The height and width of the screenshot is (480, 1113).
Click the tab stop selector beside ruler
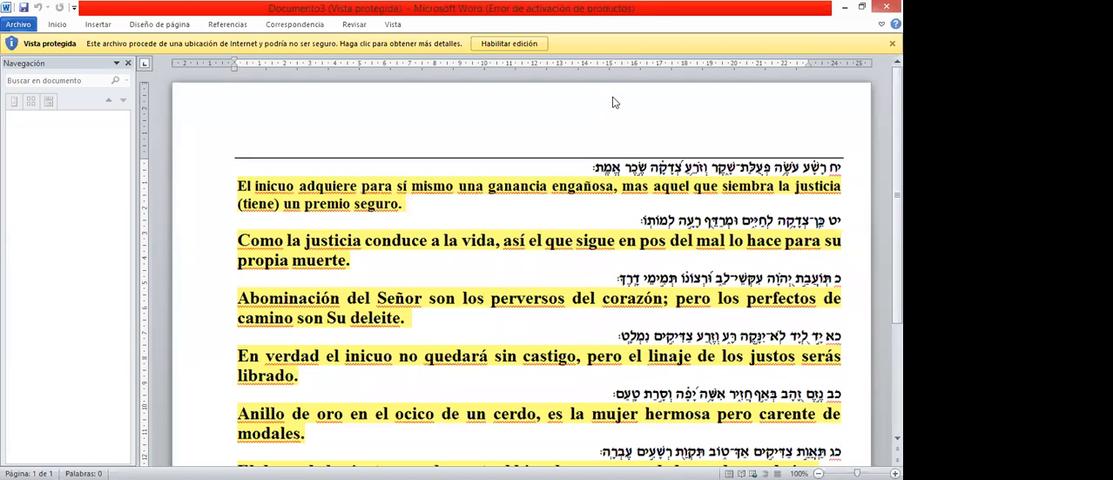[x=145, y=64]
